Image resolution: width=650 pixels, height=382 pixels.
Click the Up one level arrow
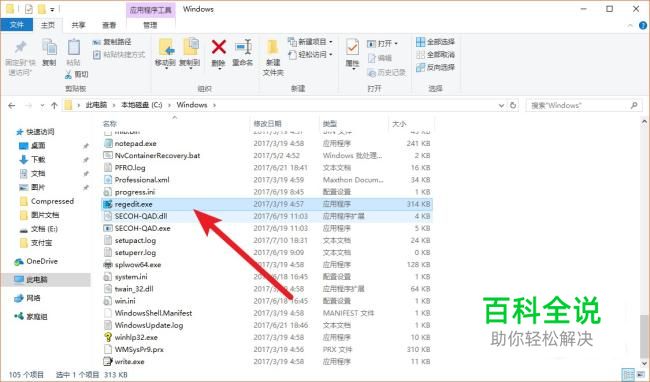tap(54, 106)
